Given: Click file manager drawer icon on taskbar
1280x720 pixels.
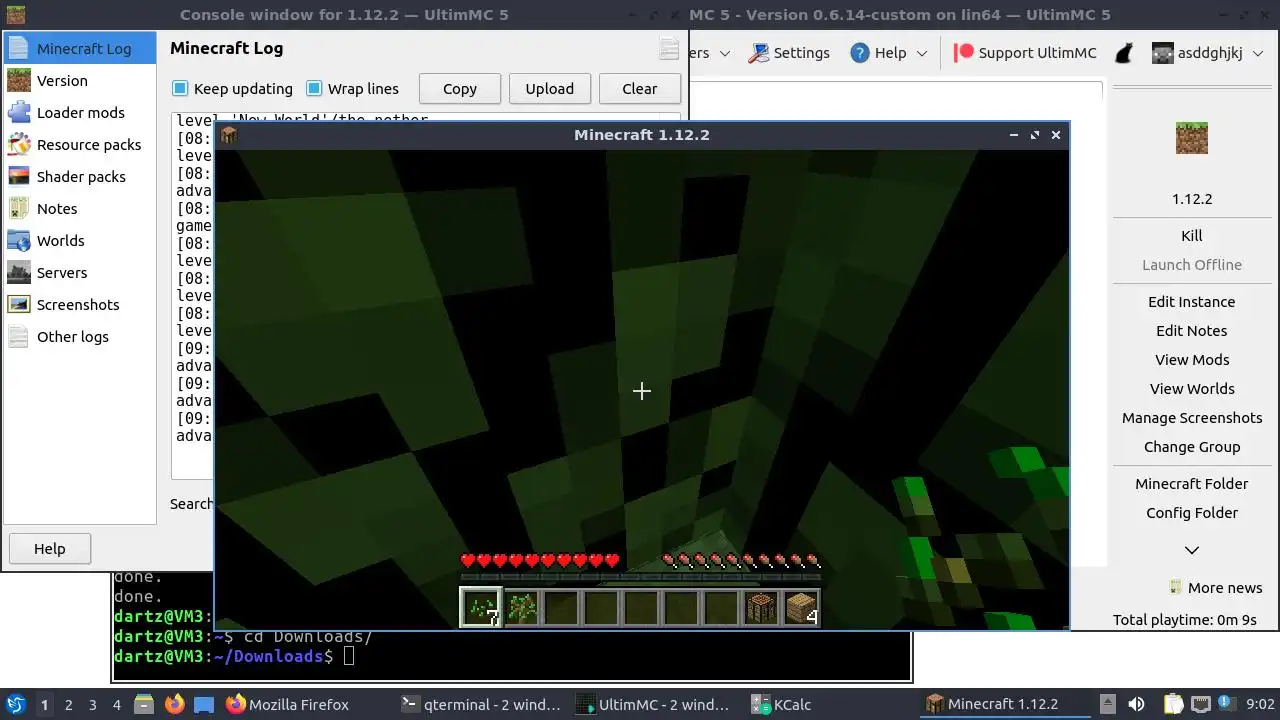Looking at the screenshot, I should 144,704.
